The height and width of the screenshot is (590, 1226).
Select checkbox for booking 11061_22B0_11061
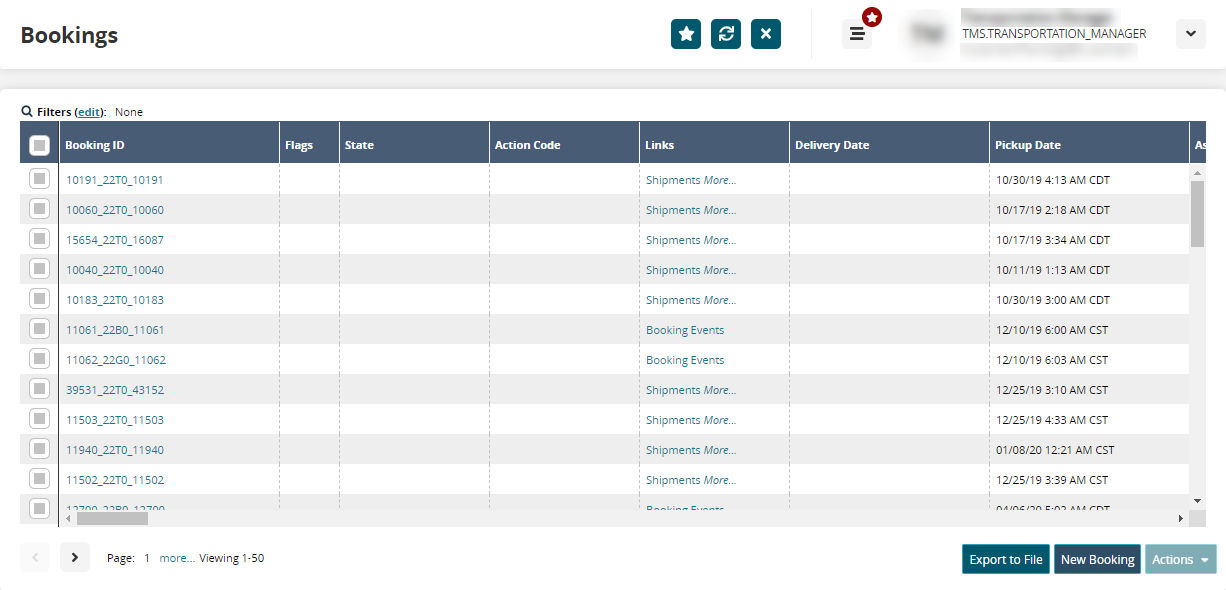(x=39, y=329)
